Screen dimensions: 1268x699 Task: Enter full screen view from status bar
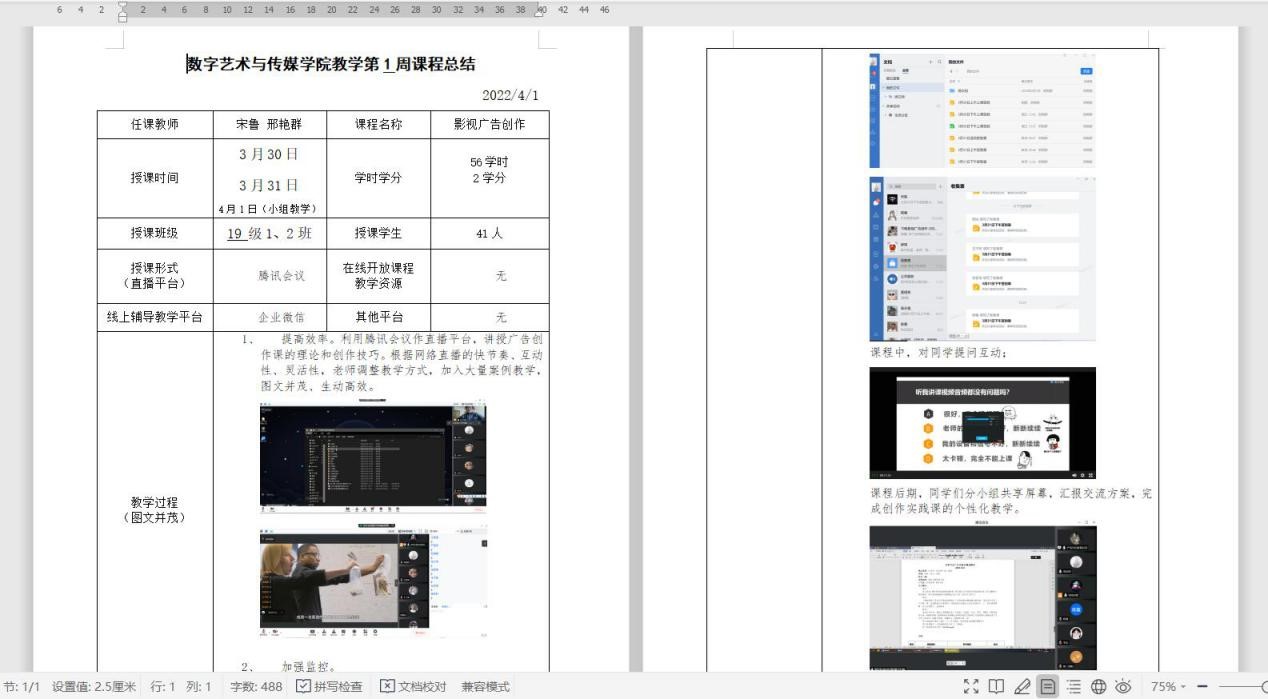click(x=970, y=686)
